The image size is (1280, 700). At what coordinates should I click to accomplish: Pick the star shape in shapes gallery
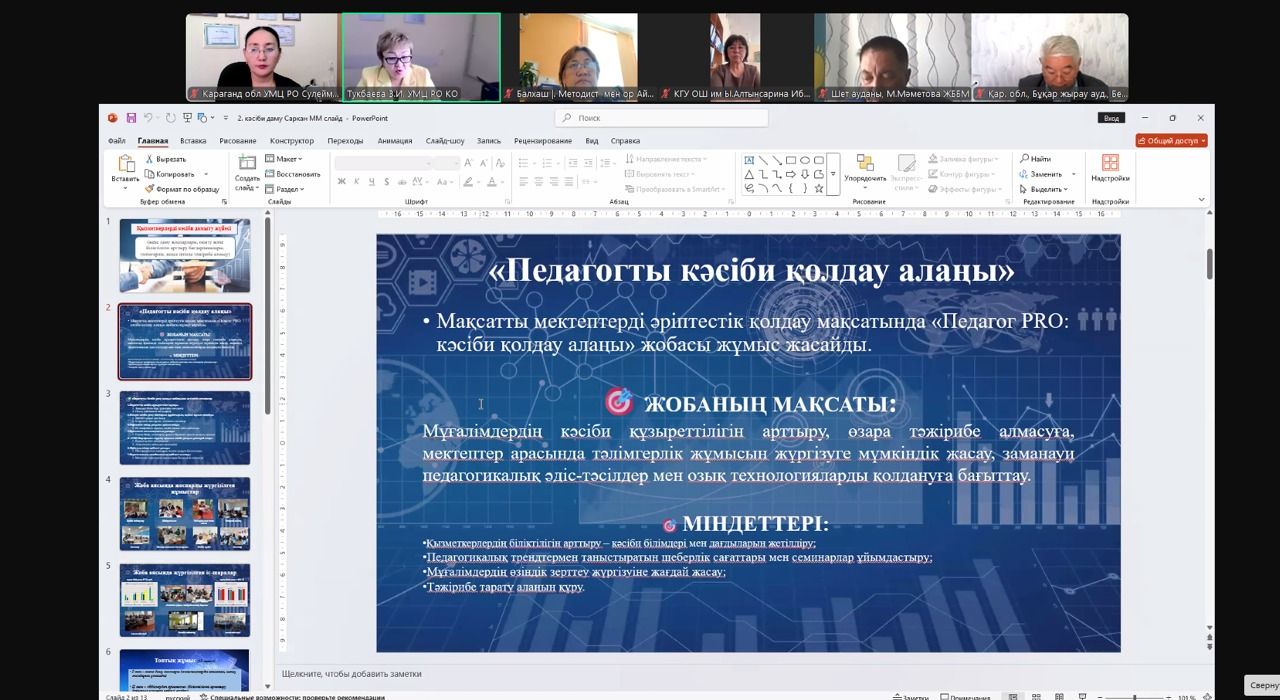click(818, 188)
